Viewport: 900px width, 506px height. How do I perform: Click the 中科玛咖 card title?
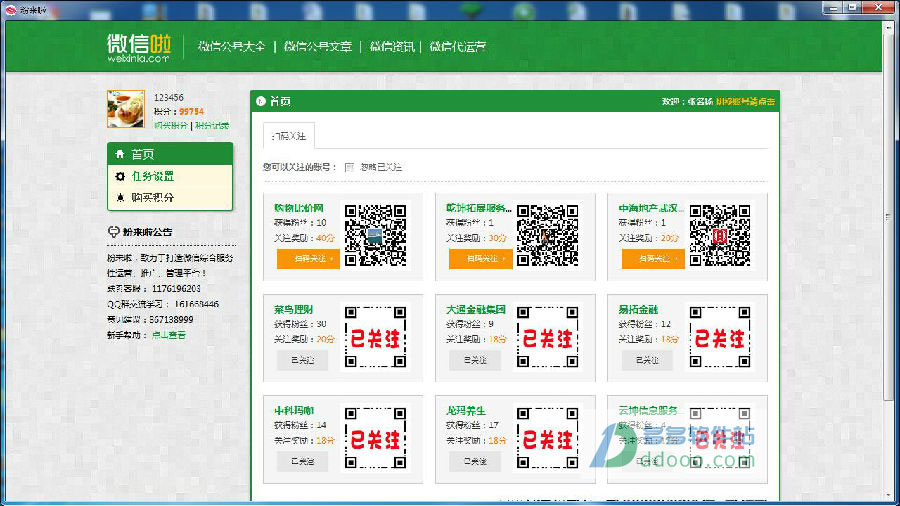[x=294, y=411]
